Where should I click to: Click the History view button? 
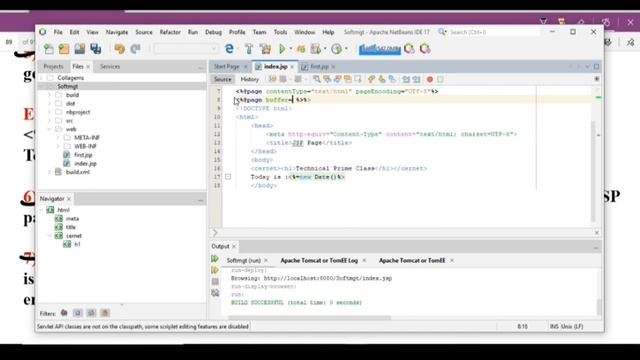pyautogui.click(x=249, y=79)
